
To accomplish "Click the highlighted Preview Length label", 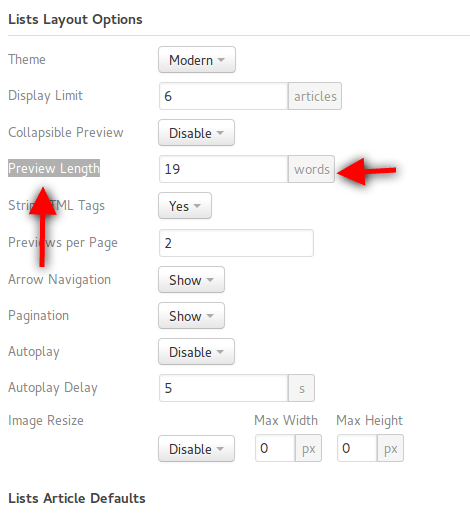I will (54, 168).
